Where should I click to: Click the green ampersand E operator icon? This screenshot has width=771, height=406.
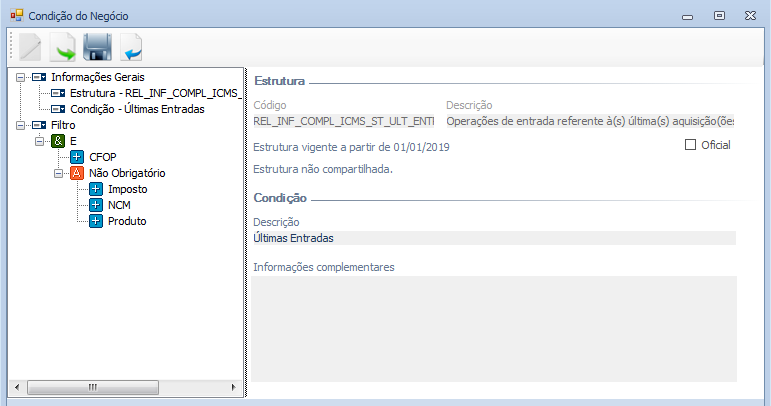tap(58, 141)
